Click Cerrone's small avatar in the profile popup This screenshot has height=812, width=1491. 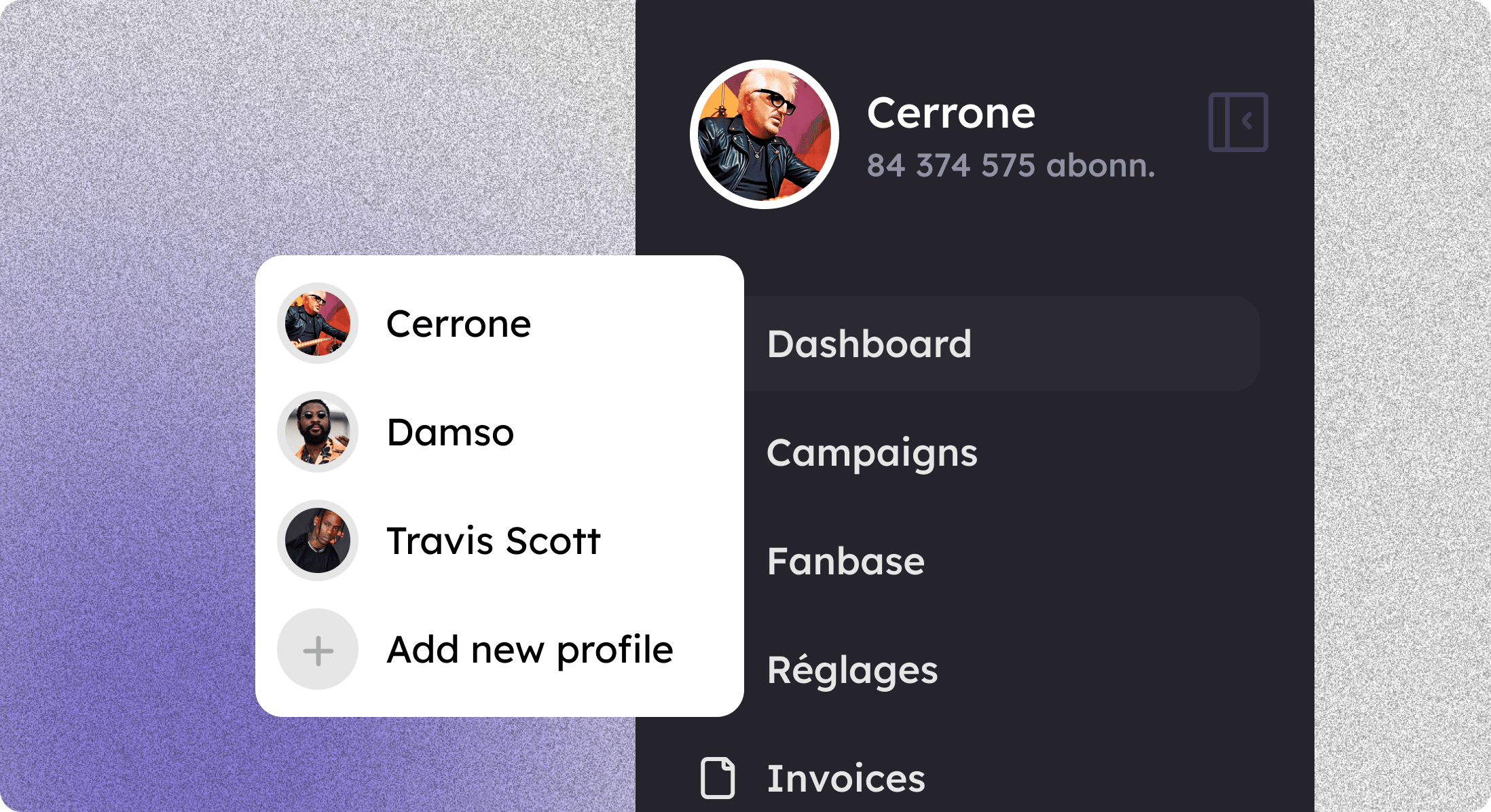pyautogui.click(x=318, y=323)
